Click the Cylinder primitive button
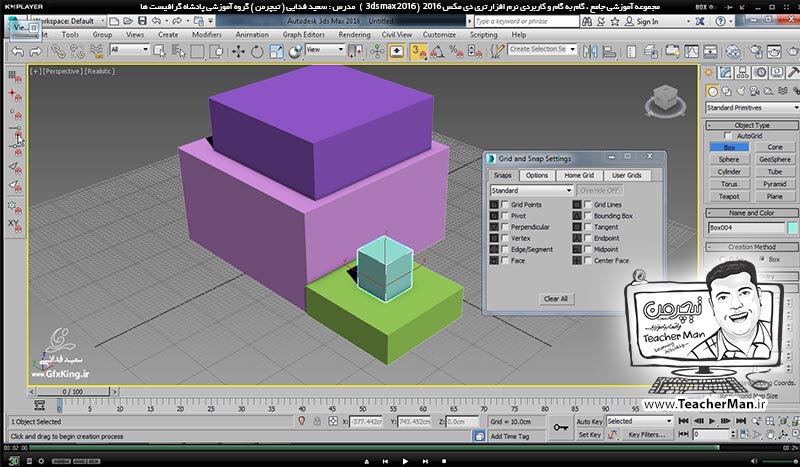The height and width of the screenshot is (467, 800). [729, 171]
